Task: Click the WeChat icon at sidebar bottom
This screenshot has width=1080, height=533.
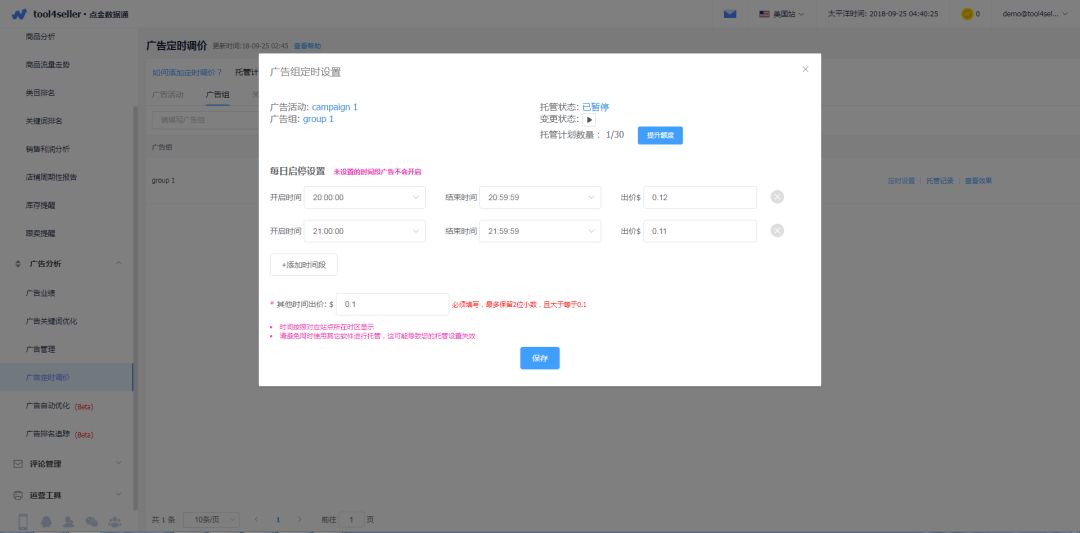Action: pos(92,522)
